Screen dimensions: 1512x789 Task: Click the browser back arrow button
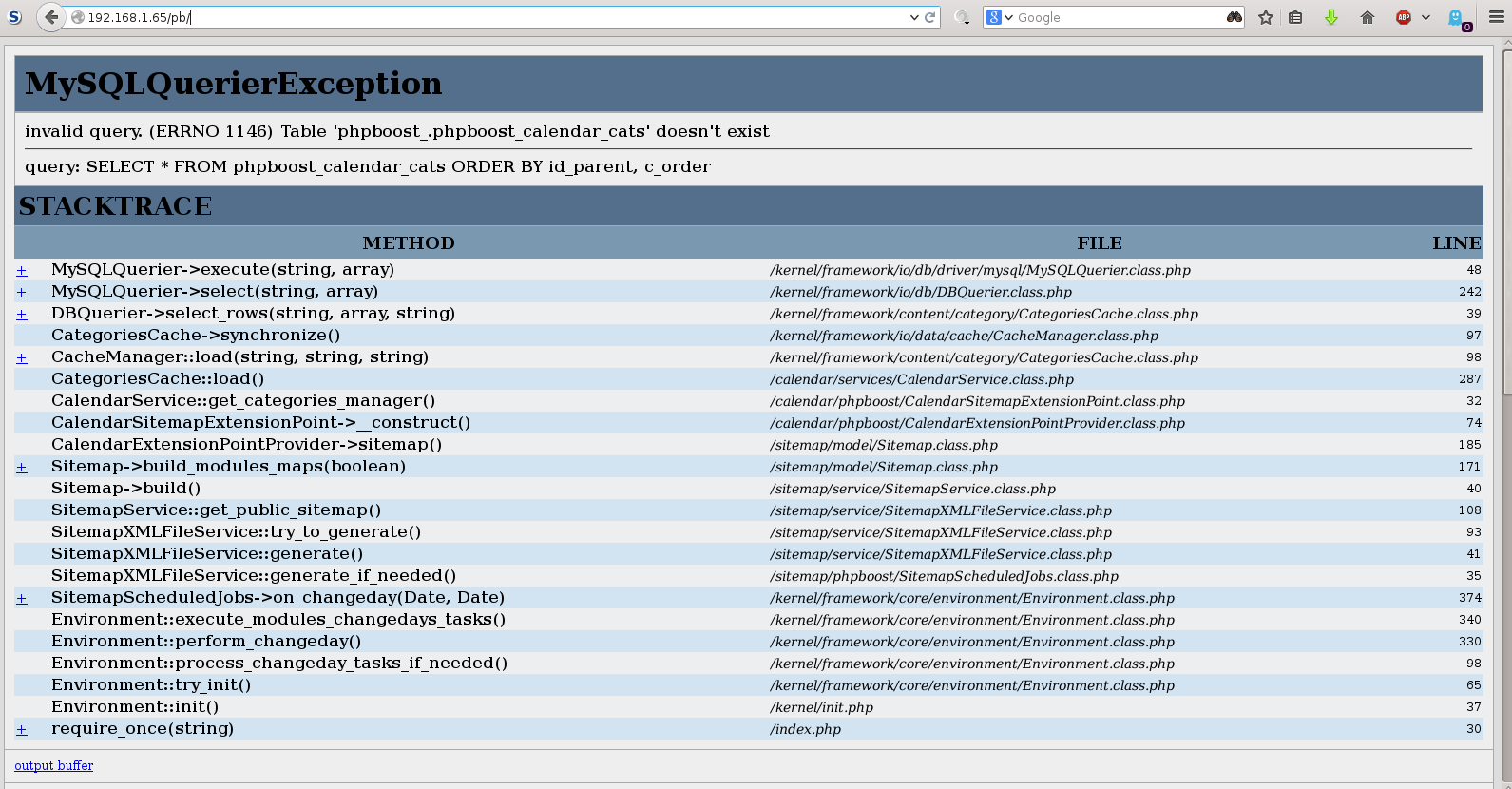pos(51,17)
